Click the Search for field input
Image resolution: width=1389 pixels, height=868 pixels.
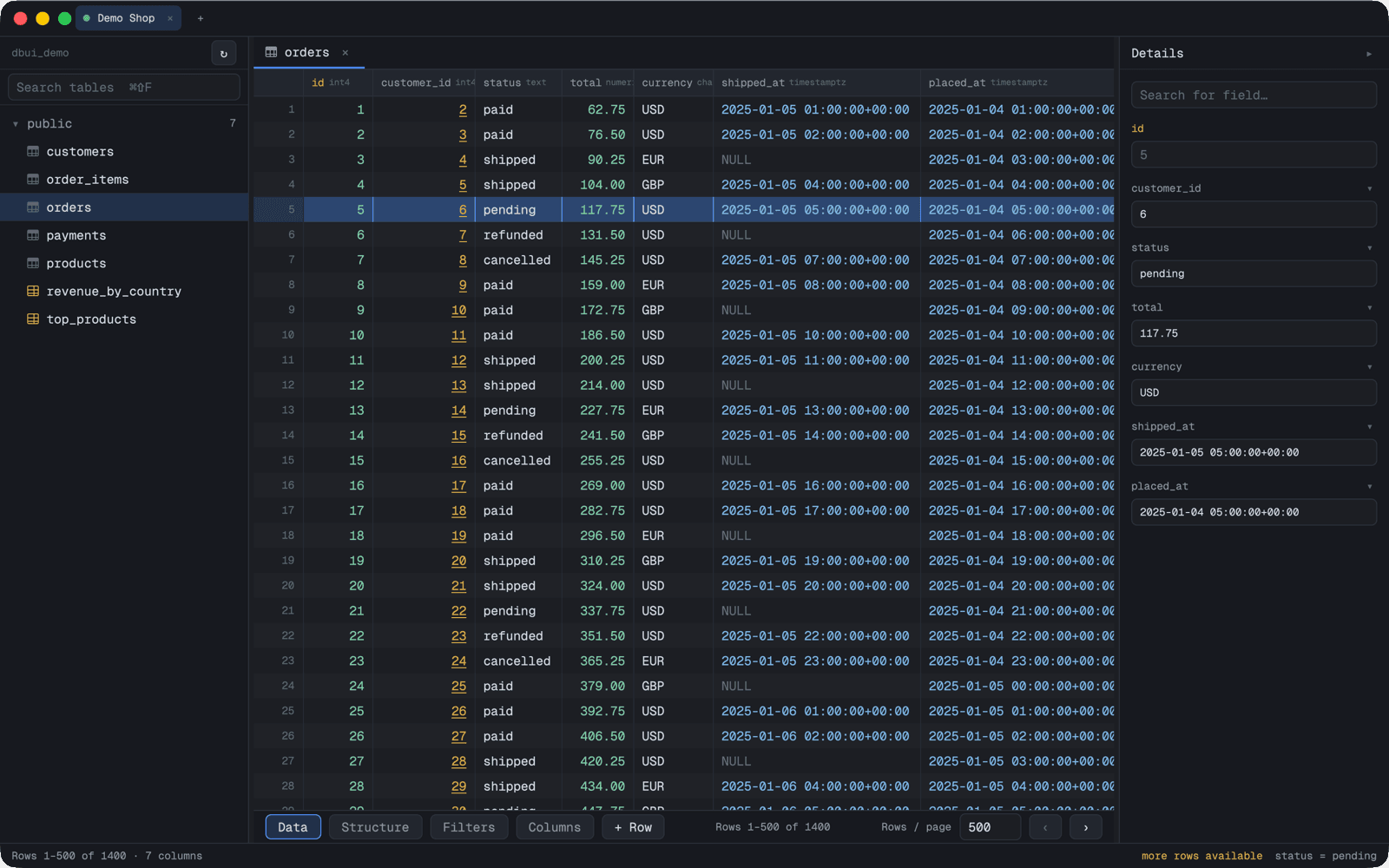coord(1254,95)
